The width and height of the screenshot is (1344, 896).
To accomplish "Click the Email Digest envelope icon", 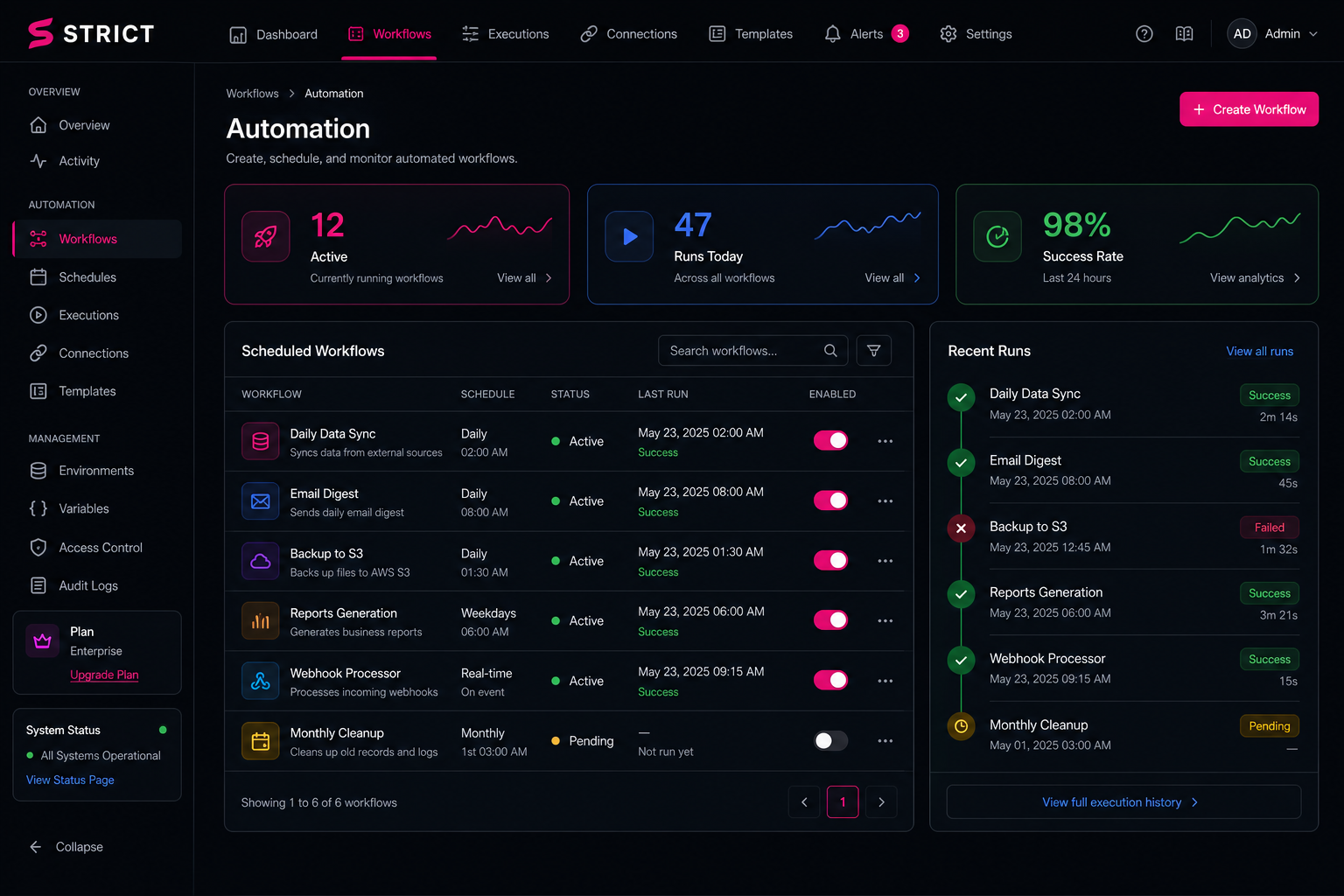I will (261, 501).
